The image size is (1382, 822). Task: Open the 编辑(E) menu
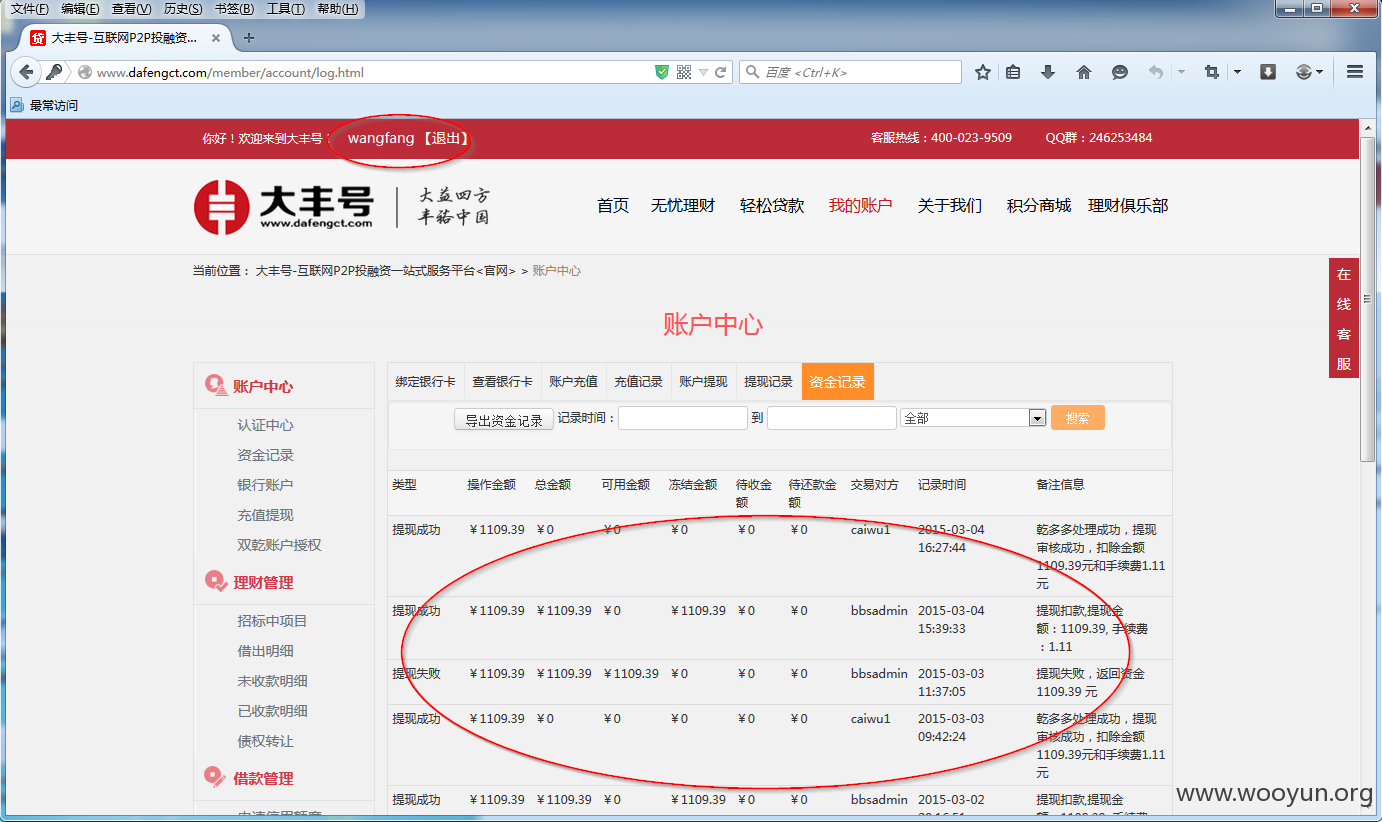pyautogui.click(x=80, y=9)
